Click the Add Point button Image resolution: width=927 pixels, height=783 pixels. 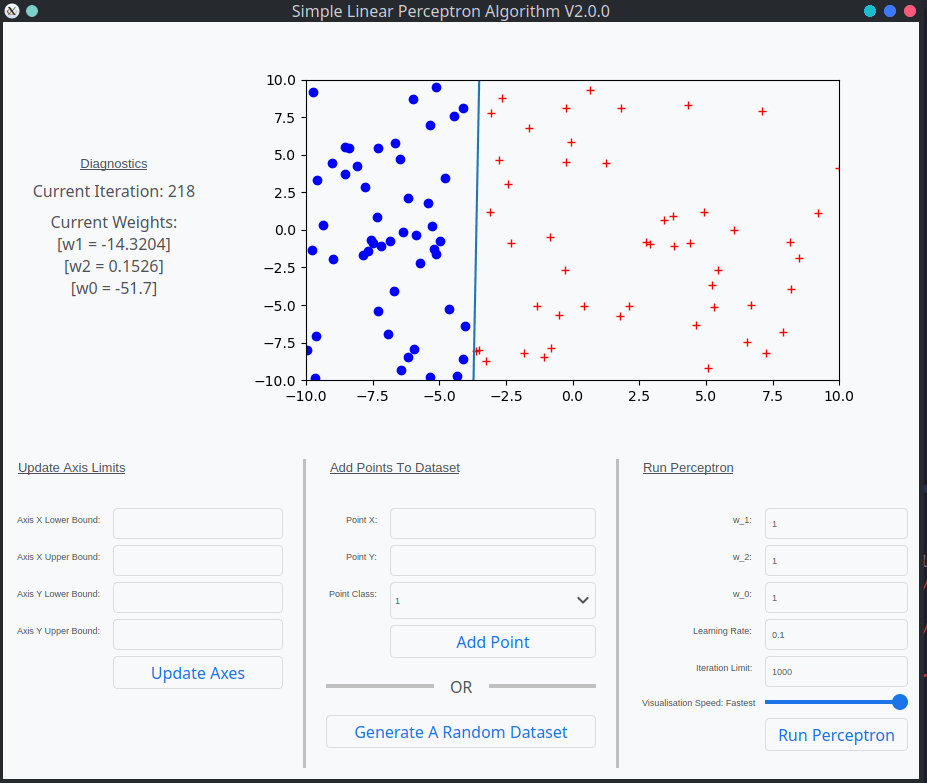(x=493, y=642)
